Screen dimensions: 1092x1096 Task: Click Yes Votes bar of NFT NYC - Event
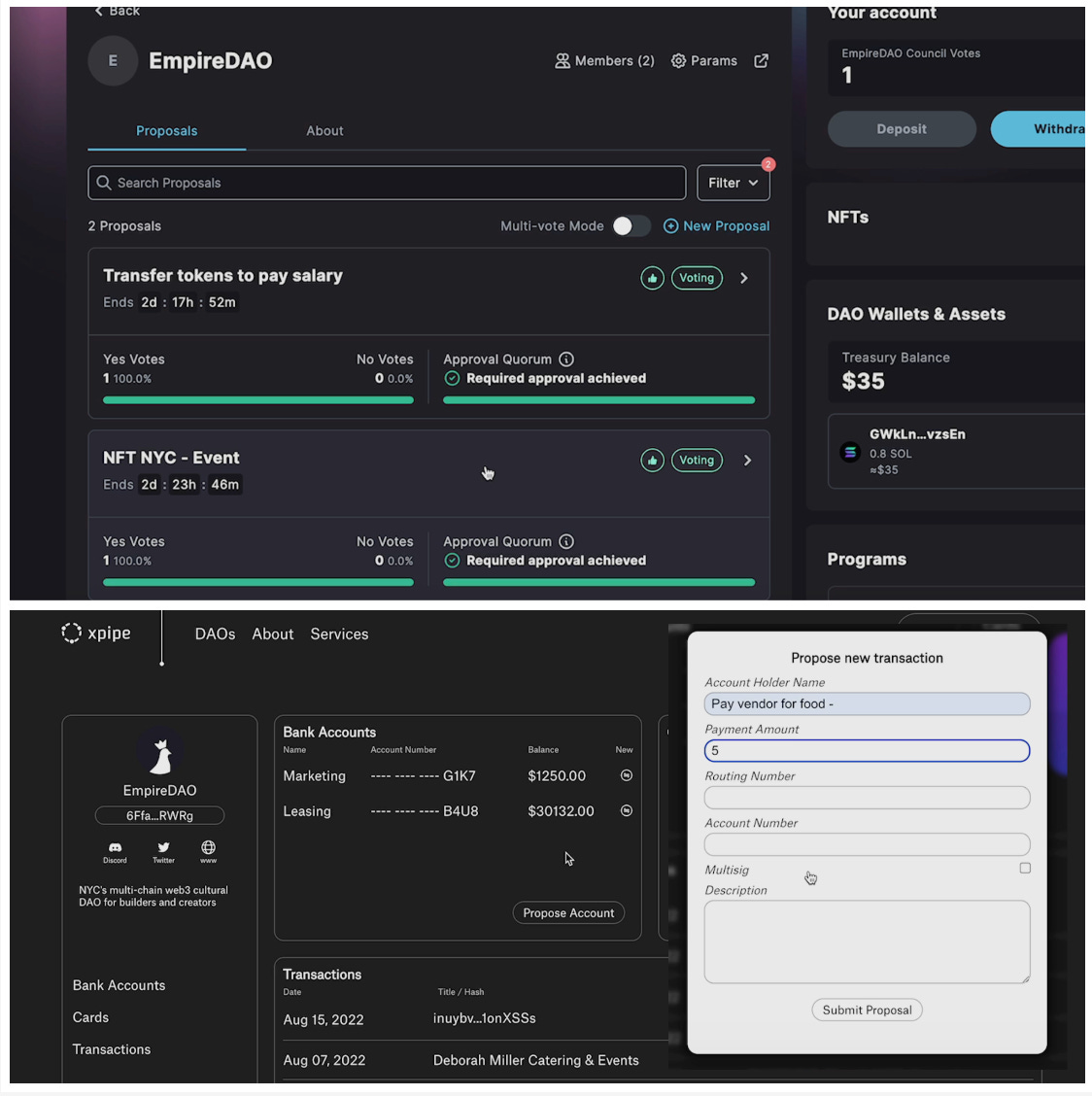pyautogui.click(x=258, y=582)
